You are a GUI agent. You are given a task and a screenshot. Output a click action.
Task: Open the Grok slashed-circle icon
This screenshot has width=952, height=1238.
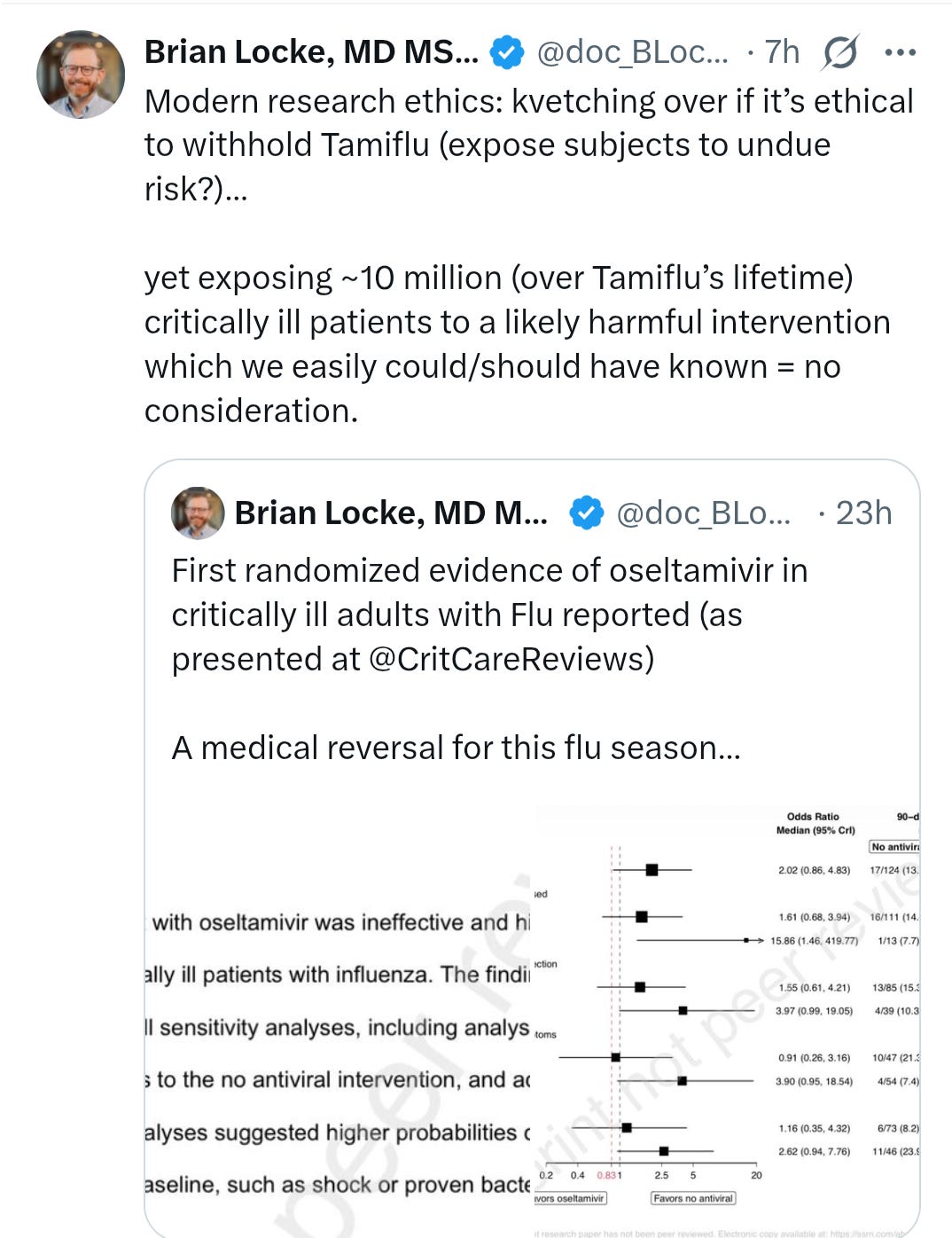coord(839,52)
